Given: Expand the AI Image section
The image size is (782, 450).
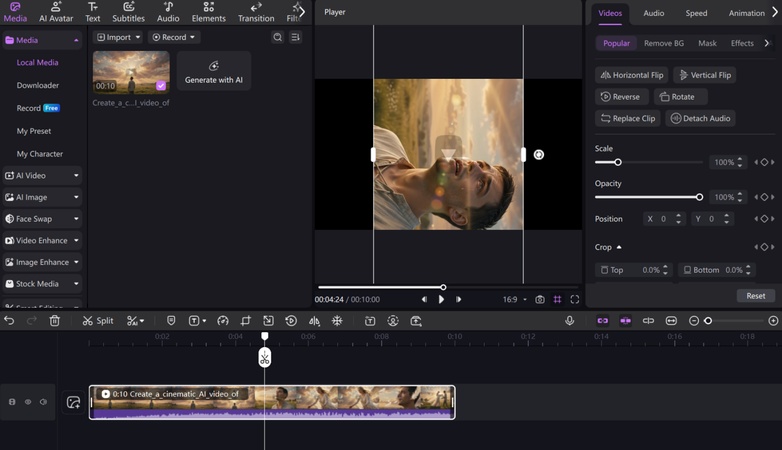Looking at the screenshot, I should pyautogui.click(x=42, y=197).
